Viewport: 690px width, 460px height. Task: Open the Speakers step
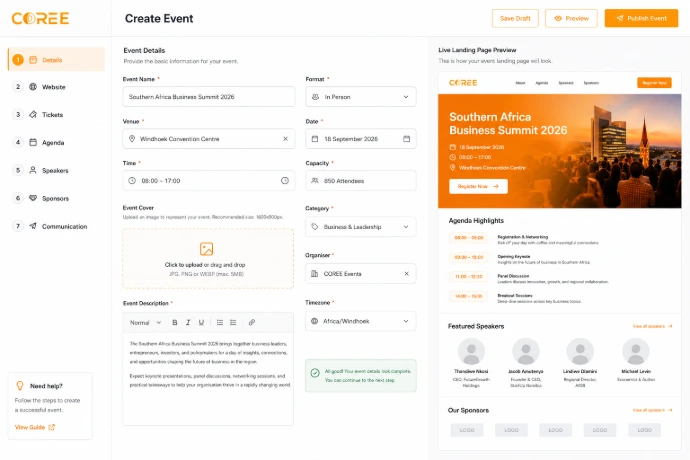55,170
